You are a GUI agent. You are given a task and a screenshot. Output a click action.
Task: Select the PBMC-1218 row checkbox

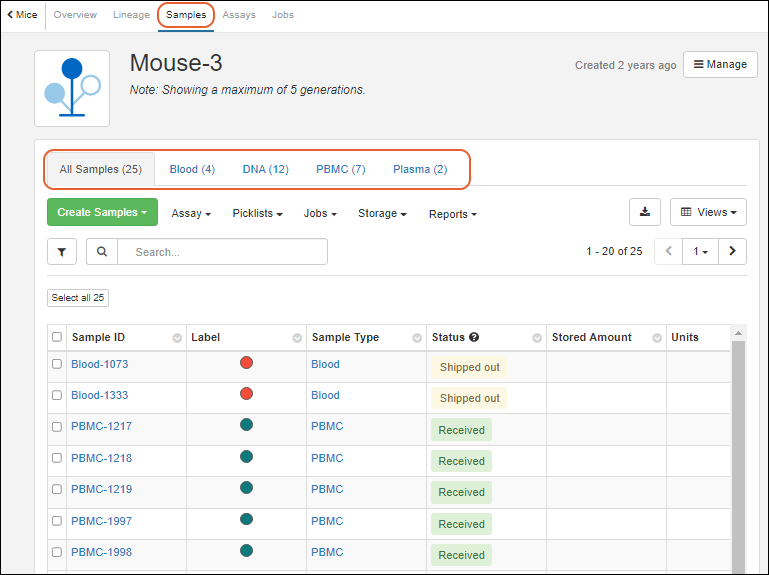pos(57,459)
